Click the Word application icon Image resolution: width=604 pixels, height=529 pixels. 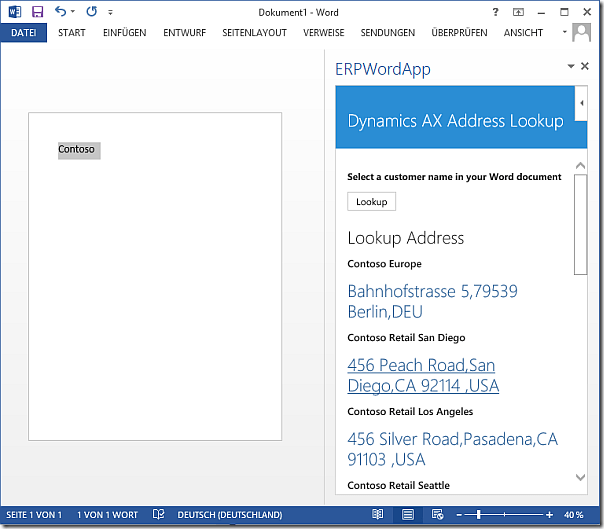14,12
